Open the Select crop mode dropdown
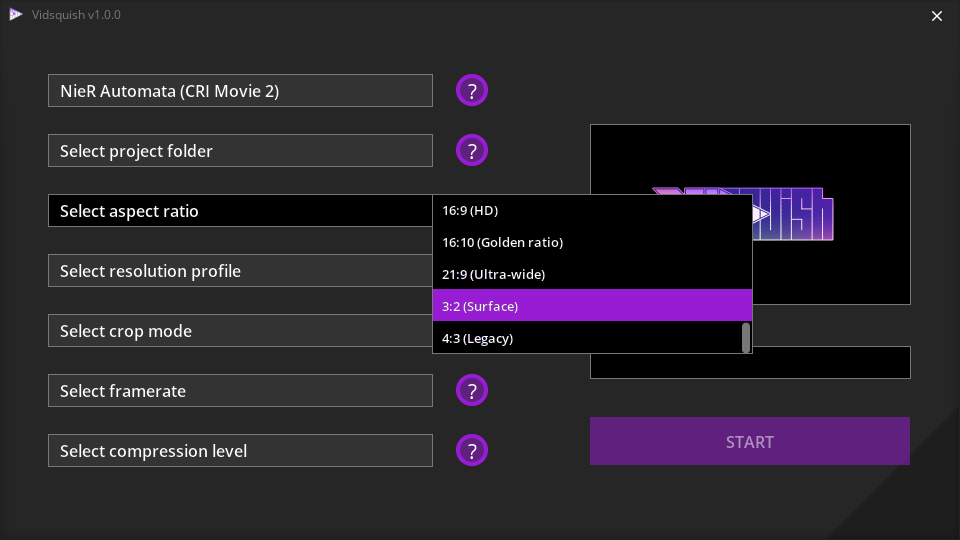This screenshot has width=960, height=540. [x=240, y=331]
